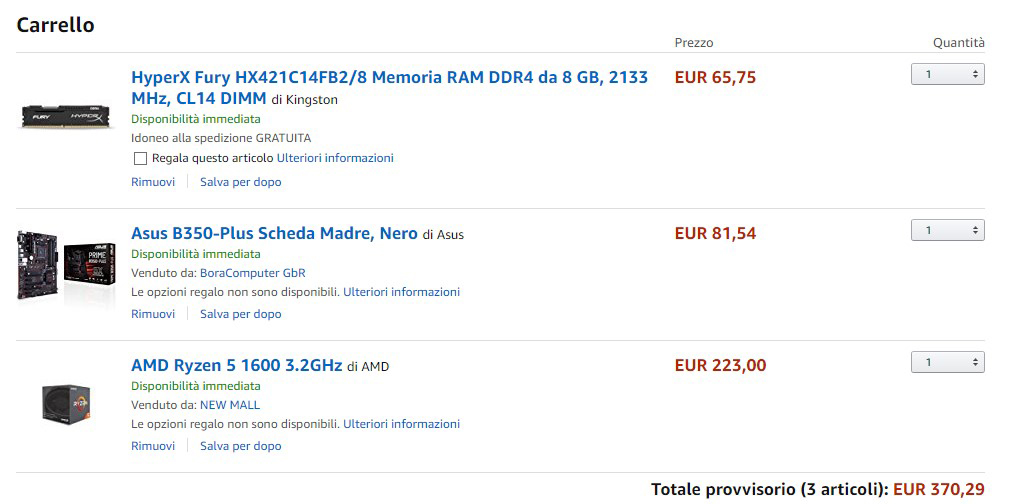Open AMD Ryzen 5 1600 3.2GHz title
Image resolution: width=1011 pixels, height=504 pixels.
click(x=236, y=365)
